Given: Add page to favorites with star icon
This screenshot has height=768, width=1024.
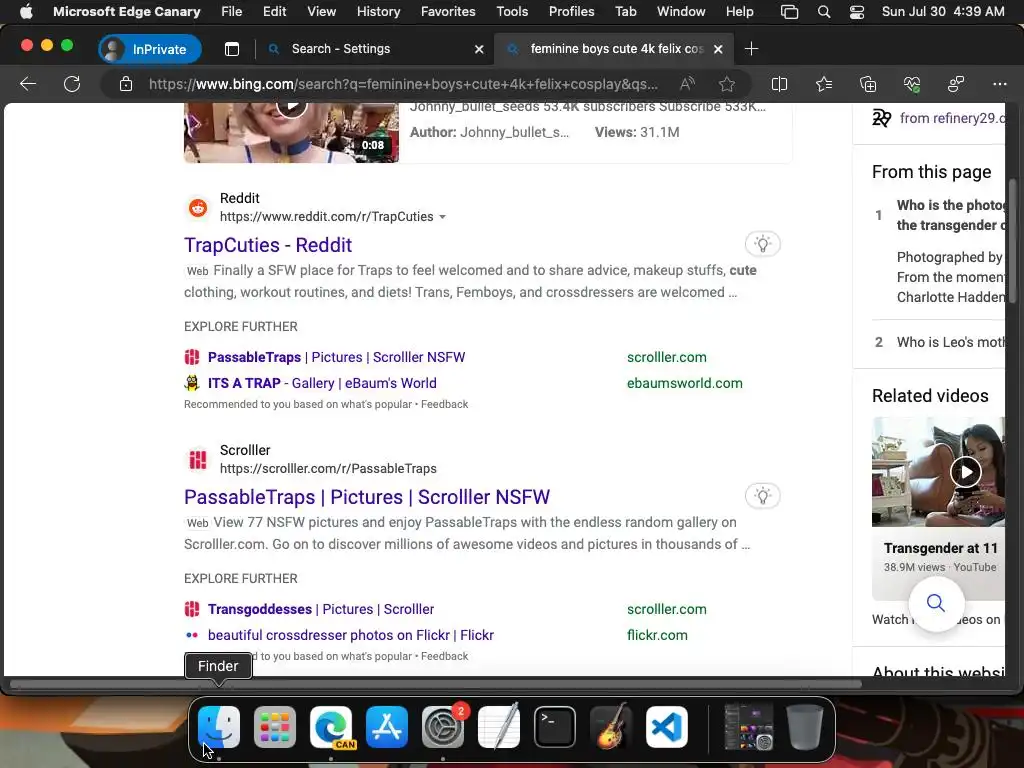Looking at the screenshot, I should (726, 84).
